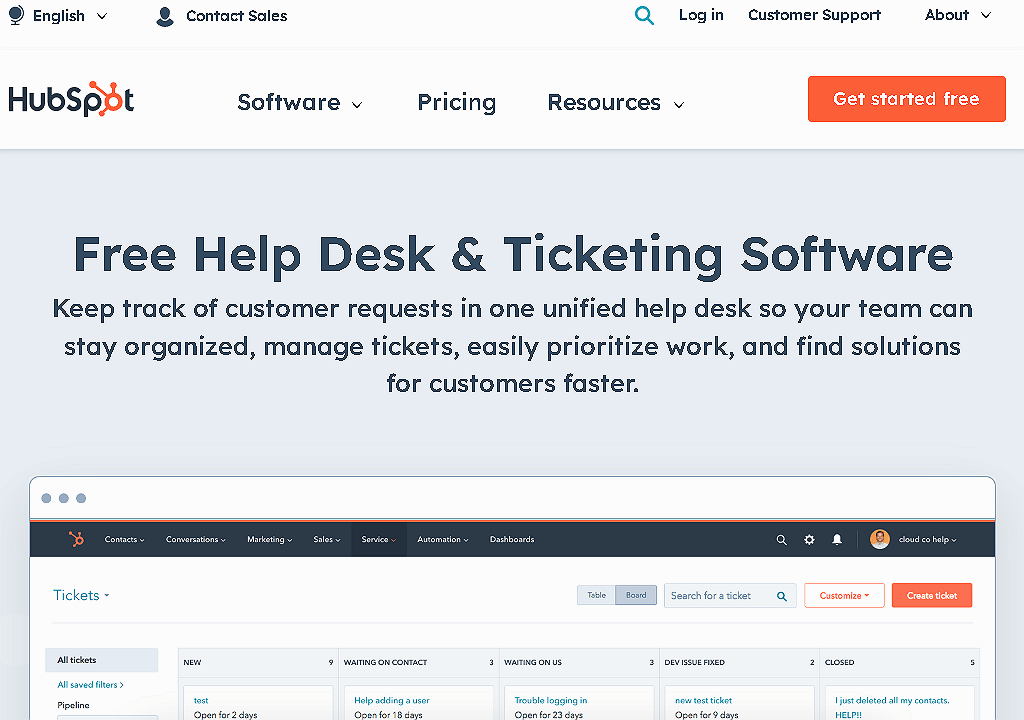Expand the Resources menu
The height and width of the screenshot is (720, 1024).
(616, 103)
